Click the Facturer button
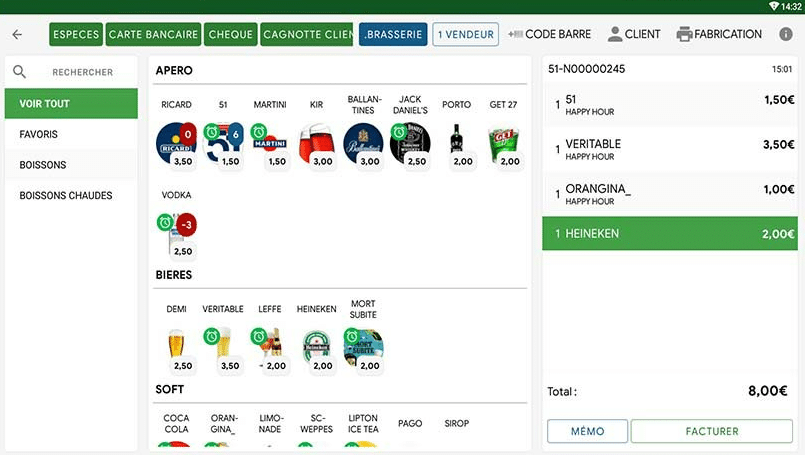 tap(712, 431)
